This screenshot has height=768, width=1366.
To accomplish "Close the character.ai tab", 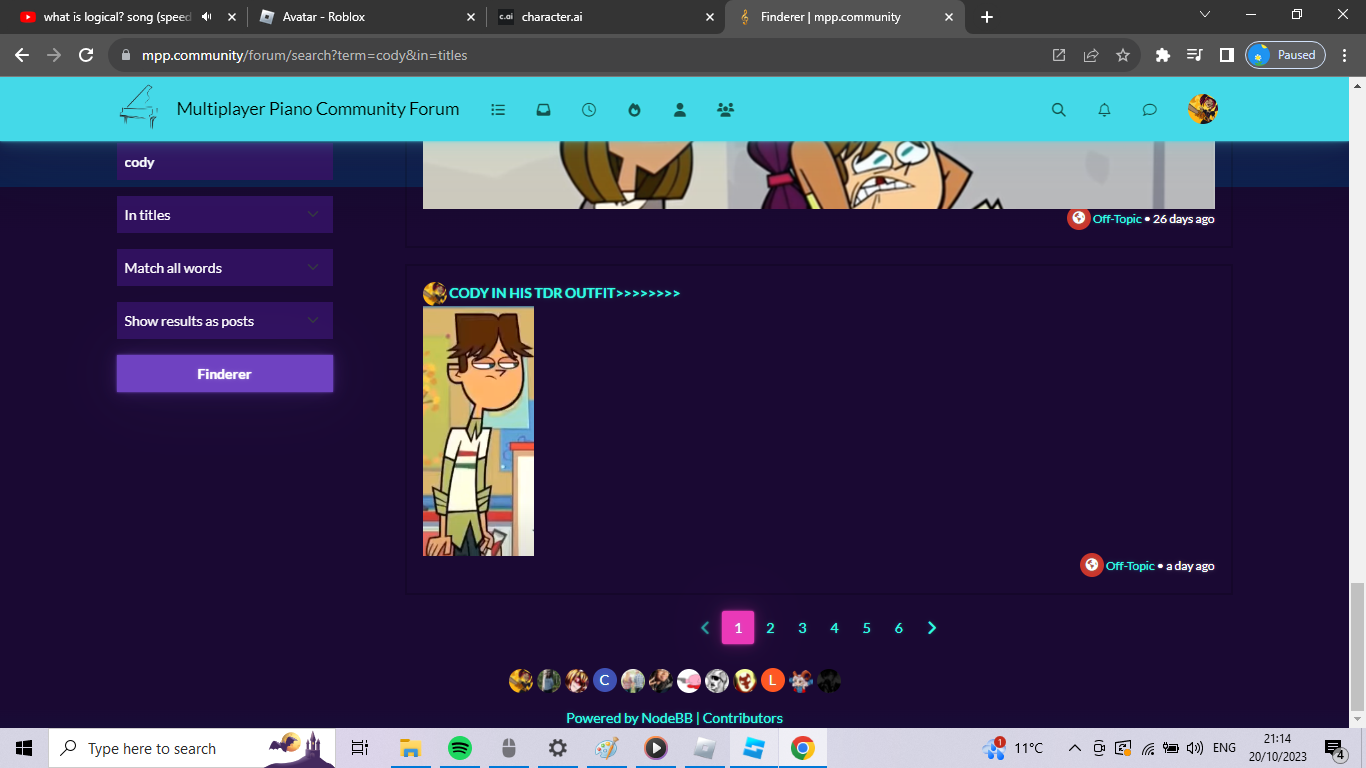I will (x=710, y=17).
